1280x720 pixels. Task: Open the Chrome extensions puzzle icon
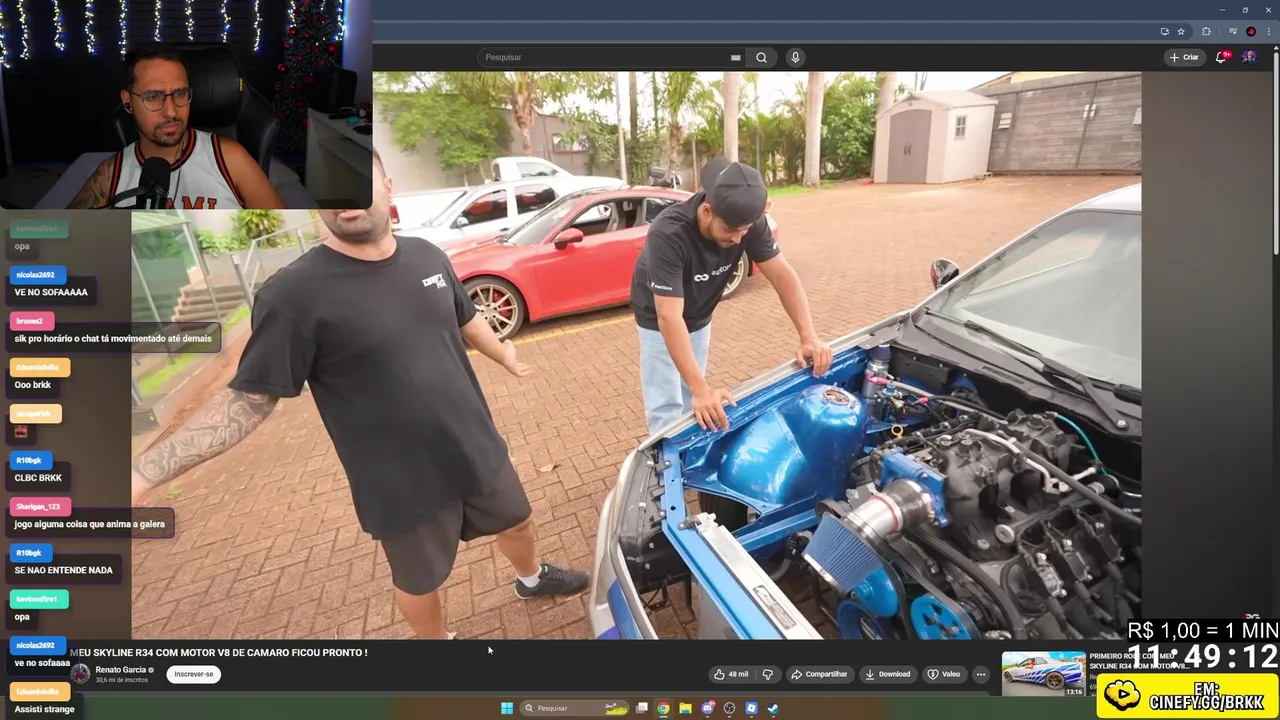tap(1206, 31)
